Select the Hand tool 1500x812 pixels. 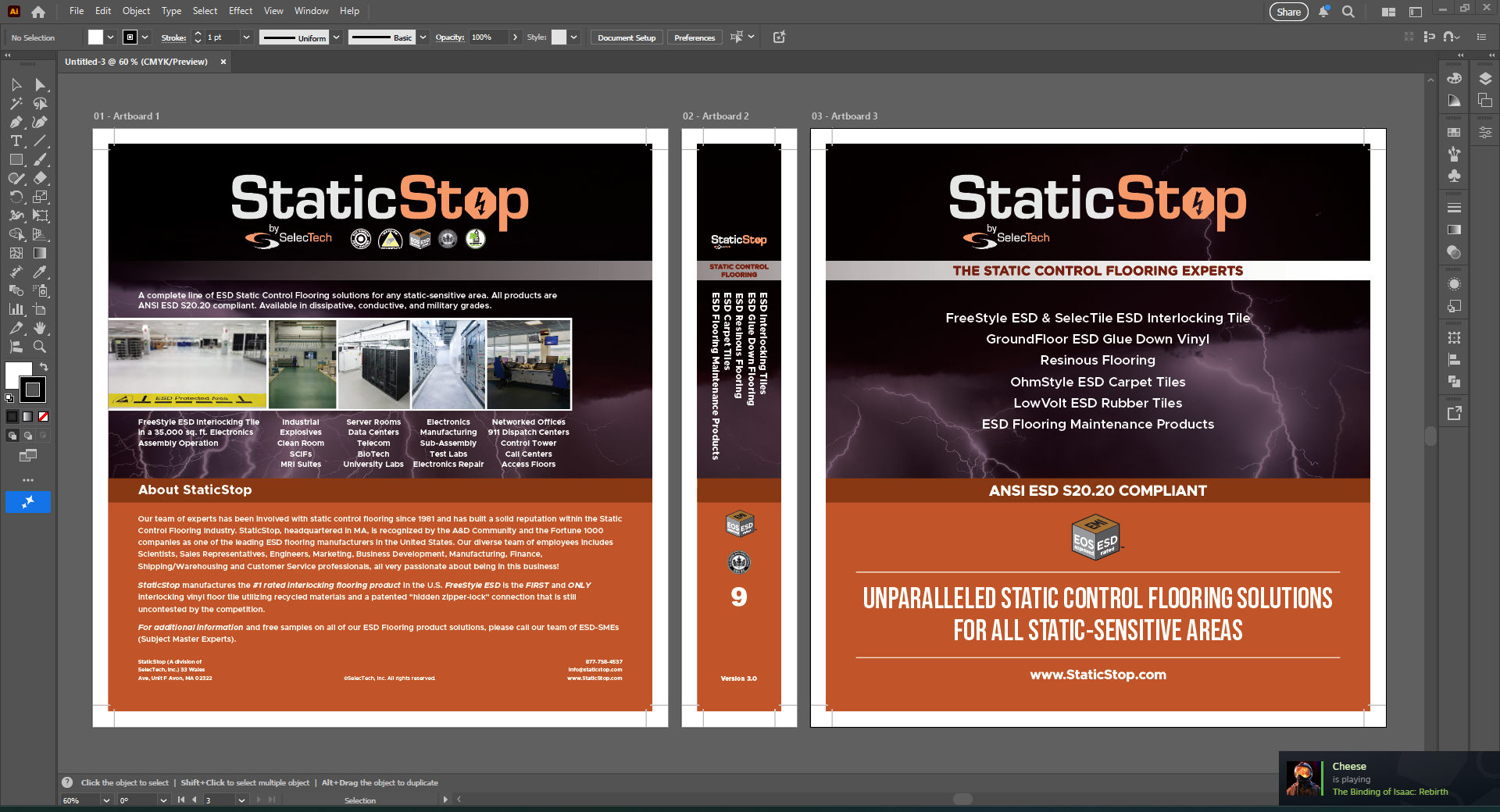tap(40, 328)
